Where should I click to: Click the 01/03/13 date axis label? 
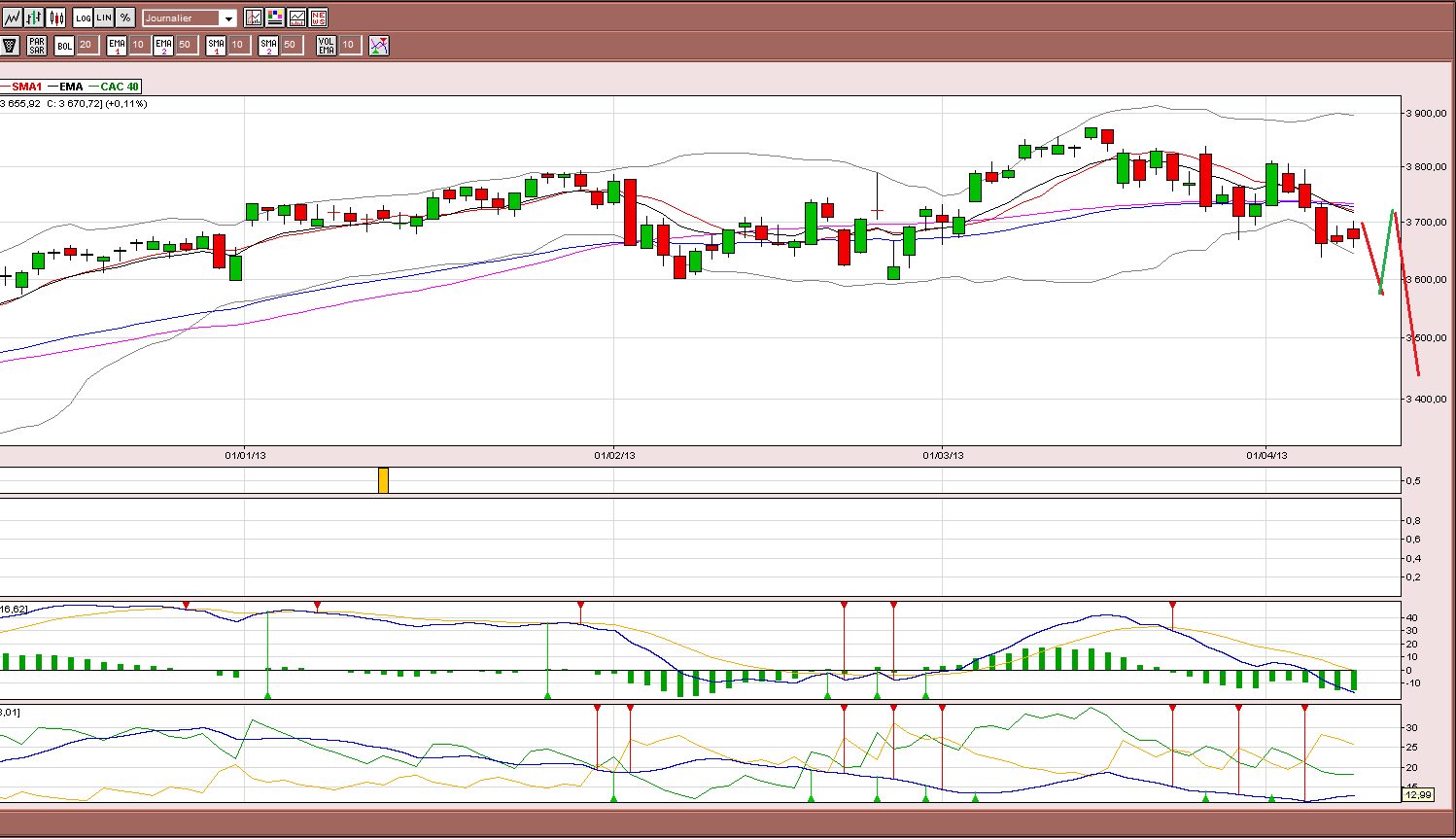pyautogui.click(x=944, y=455)
